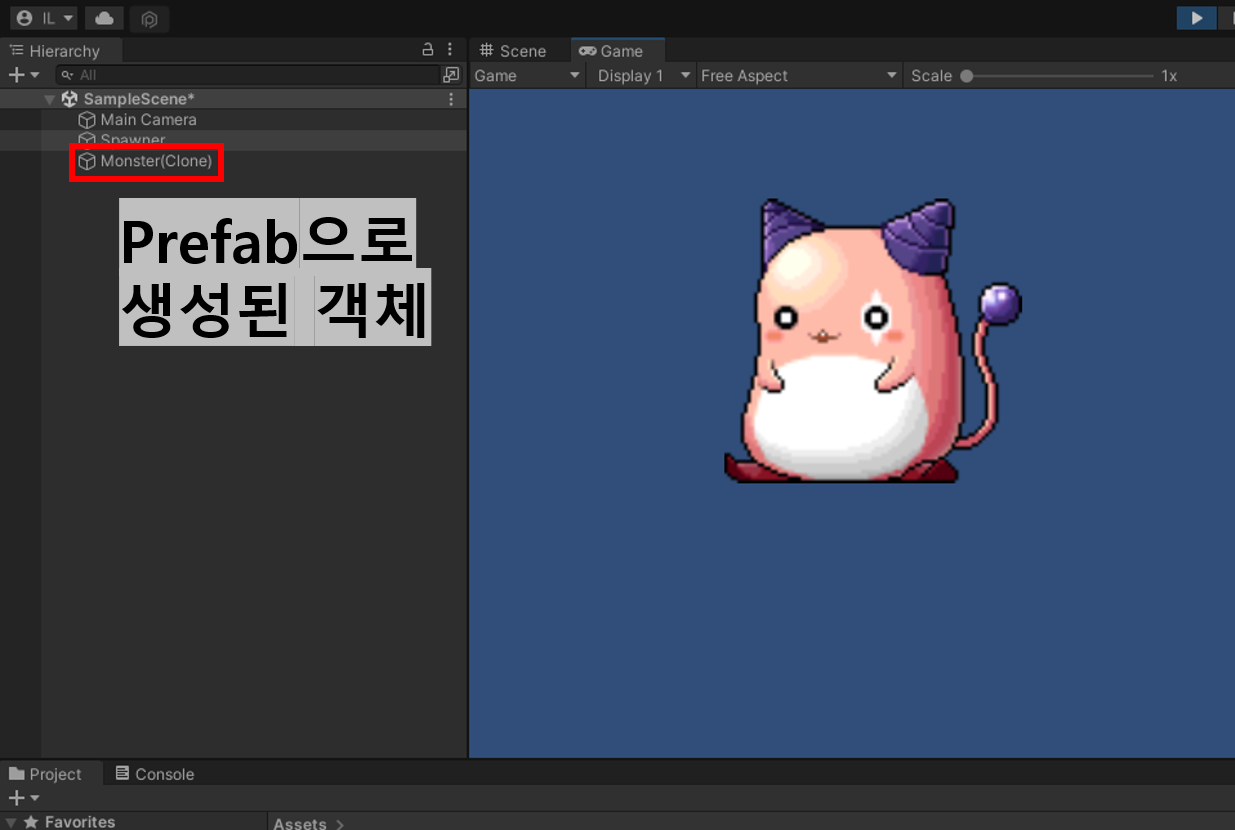Click the Hierarchy search-by-type icon
The width and height of the screenshot is (1235, 830).
point(452,75)
